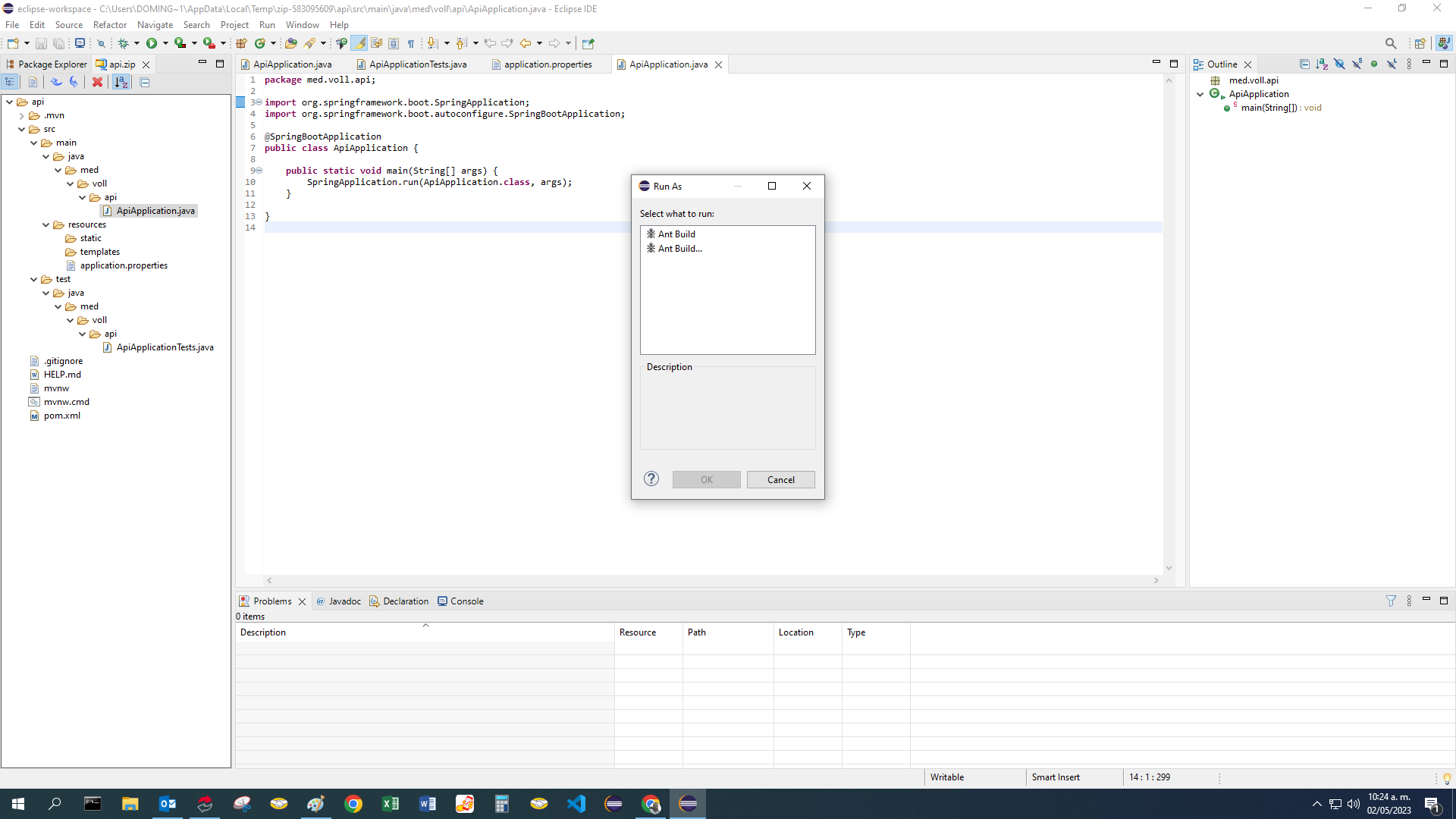This screenshot has width=1456, height=819.
Task: Click the editor horizontal scrollbar track
Action: click(x=712, y=580)
